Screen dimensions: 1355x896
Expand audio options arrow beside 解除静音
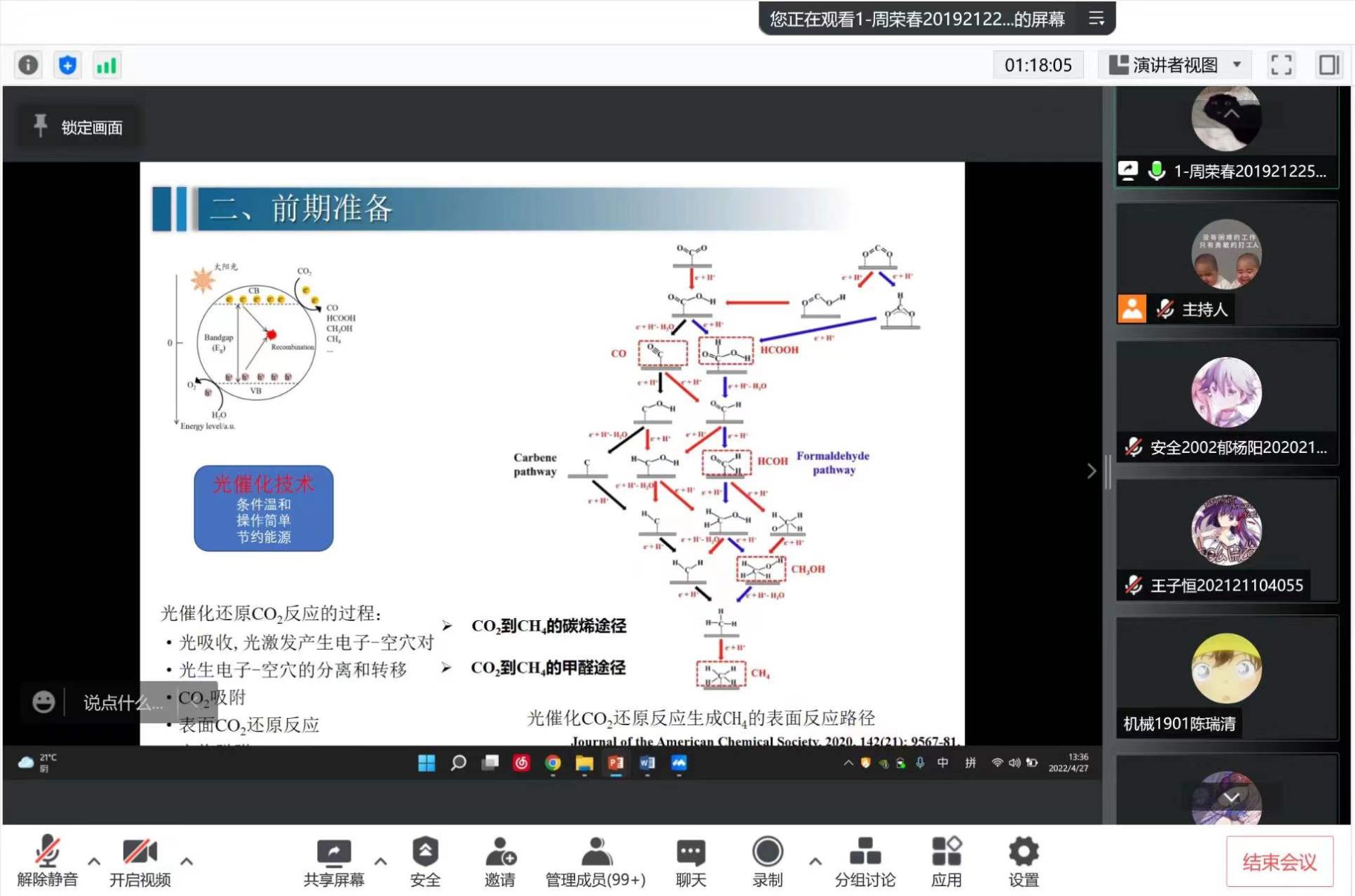pyautogui.click(x=94, y=861)
